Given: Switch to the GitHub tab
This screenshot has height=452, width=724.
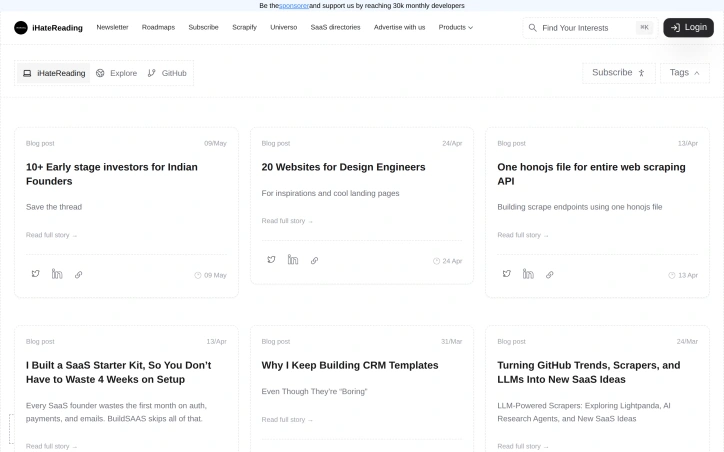Looking at the screenshot, I should pos(167,73).
